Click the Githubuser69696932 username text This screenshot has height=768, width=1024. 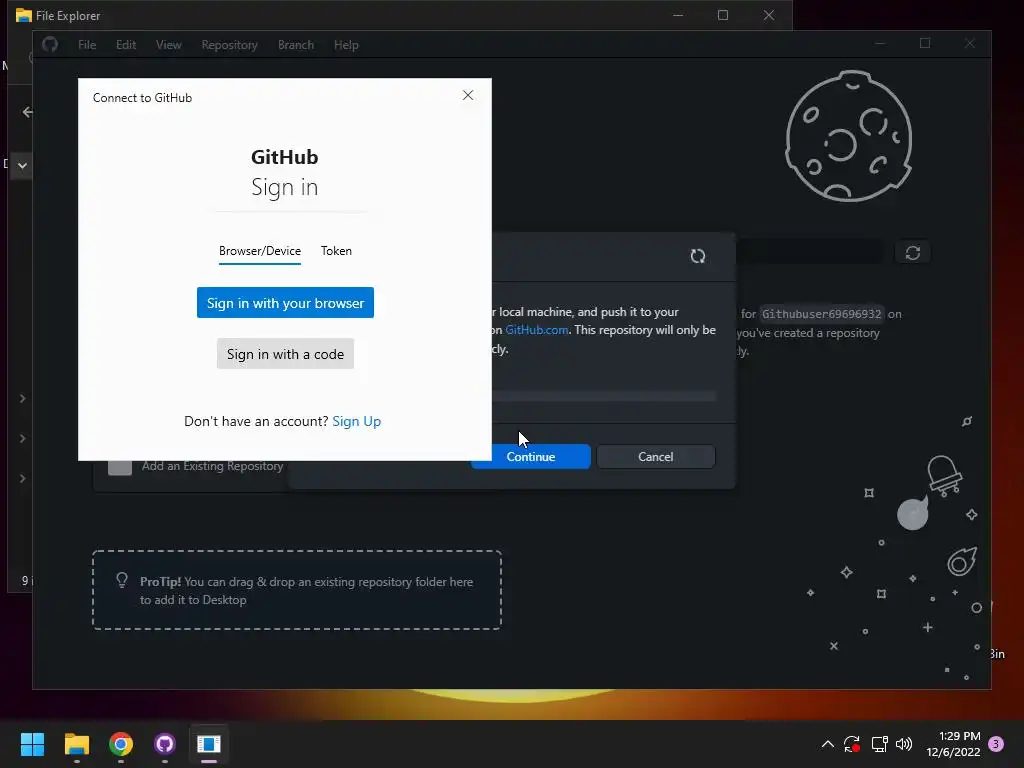pos(822,314)
